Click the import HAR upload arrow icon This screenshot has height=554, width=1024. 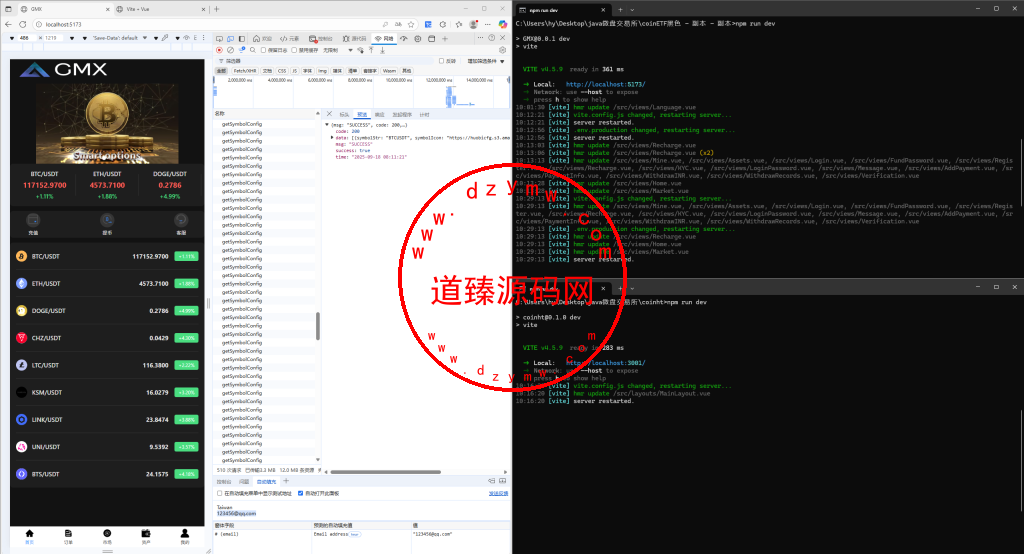pyautogui.click(x=371, y=50)
